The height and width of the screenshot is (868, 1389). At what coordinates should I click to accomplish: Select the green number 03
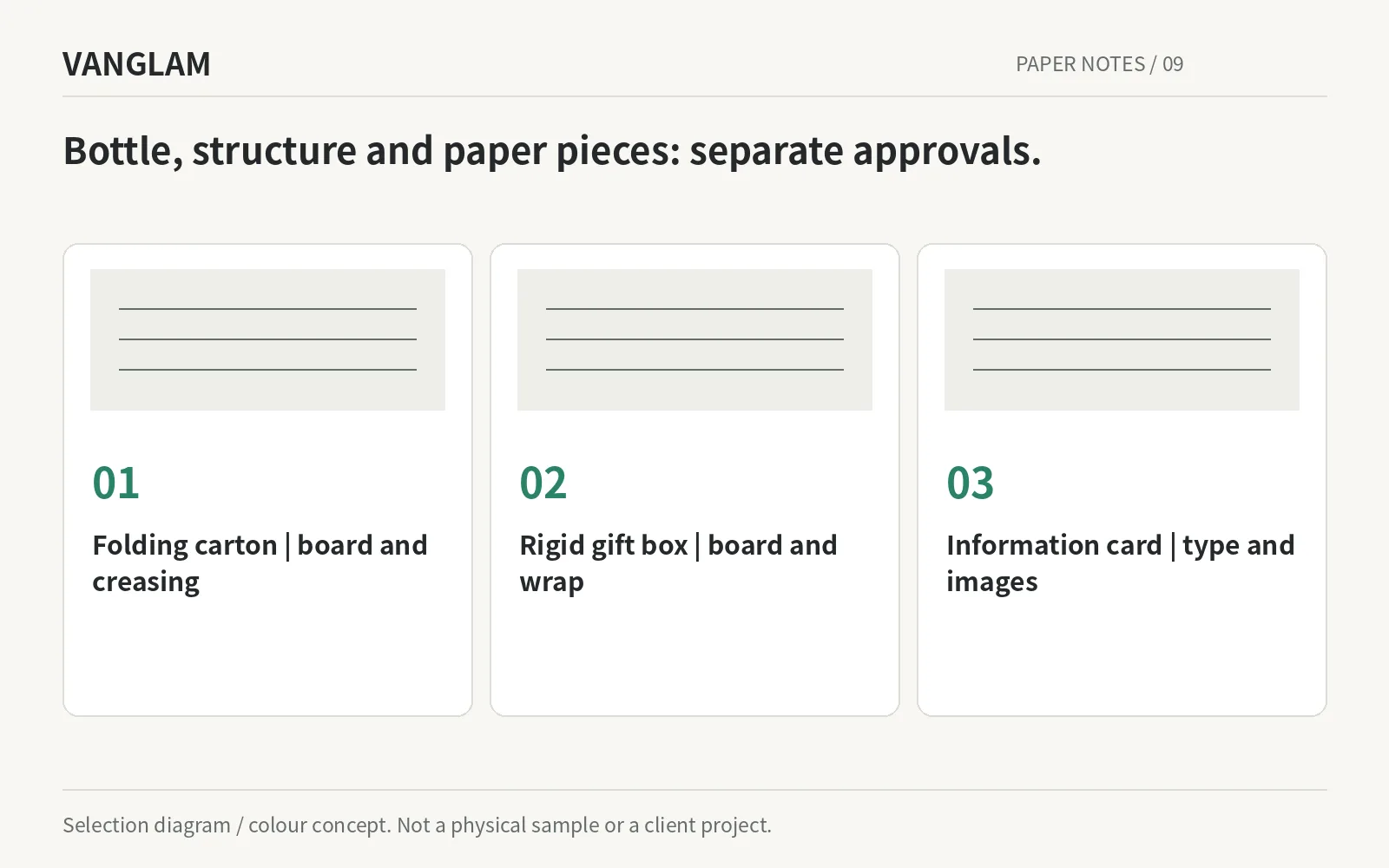point(970,483)
